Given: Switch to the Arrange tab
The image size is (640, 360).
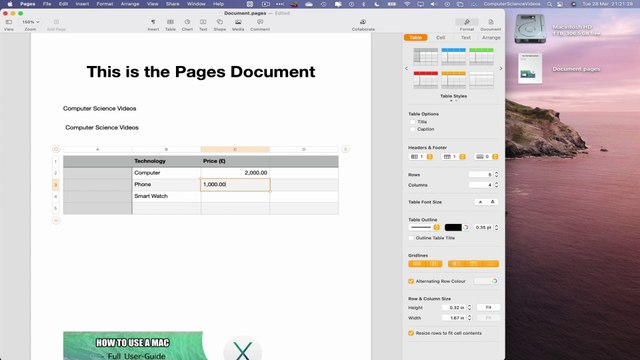Looking at the screenshot, I should tap(491, 38).
